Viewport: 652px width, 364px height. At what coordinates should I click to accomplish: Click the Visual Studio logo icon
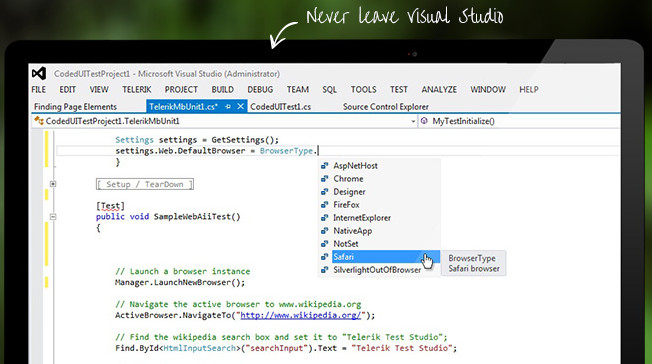point(39,74)
